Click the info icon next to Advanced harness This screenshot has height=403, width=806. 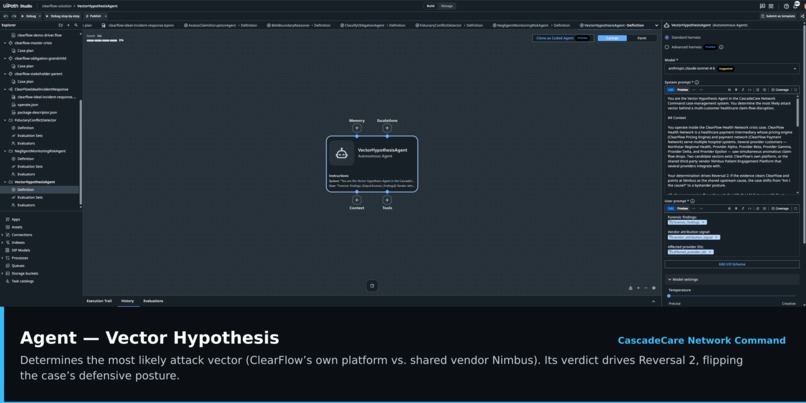point(721,47)
